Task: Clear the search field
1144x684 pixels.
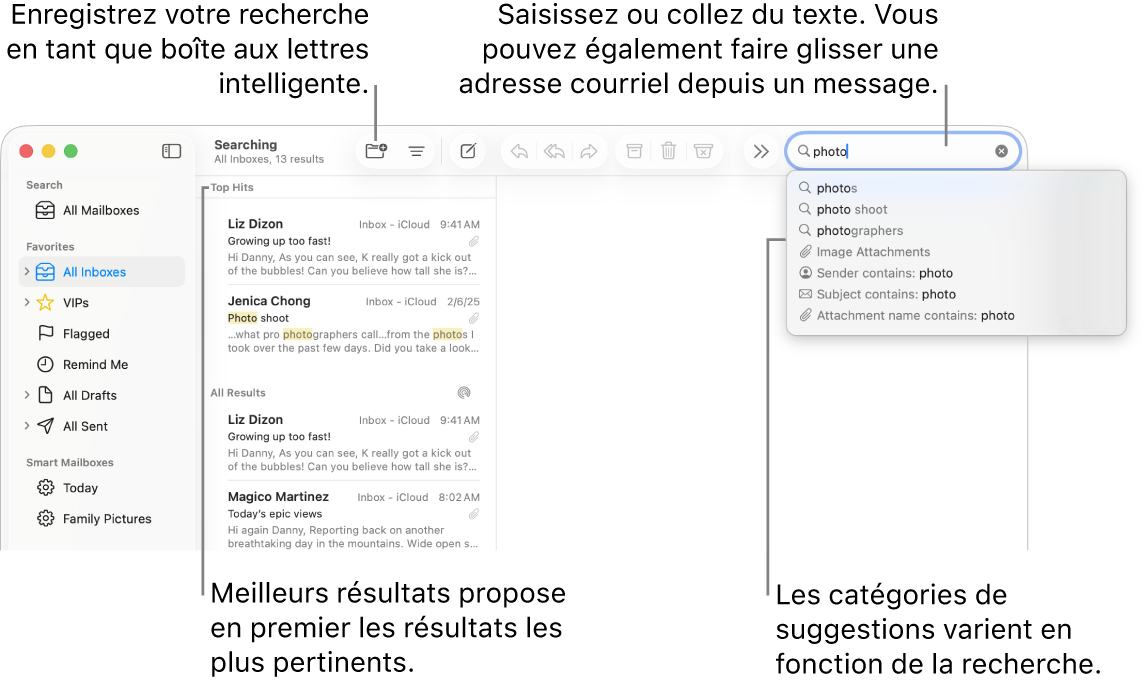Action: 1001,150
